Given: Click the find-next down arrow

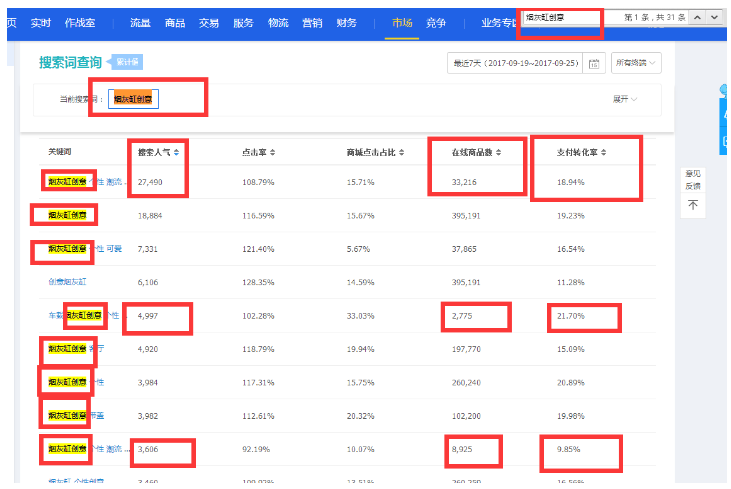Looking at the screenshot, I should 715,18.
